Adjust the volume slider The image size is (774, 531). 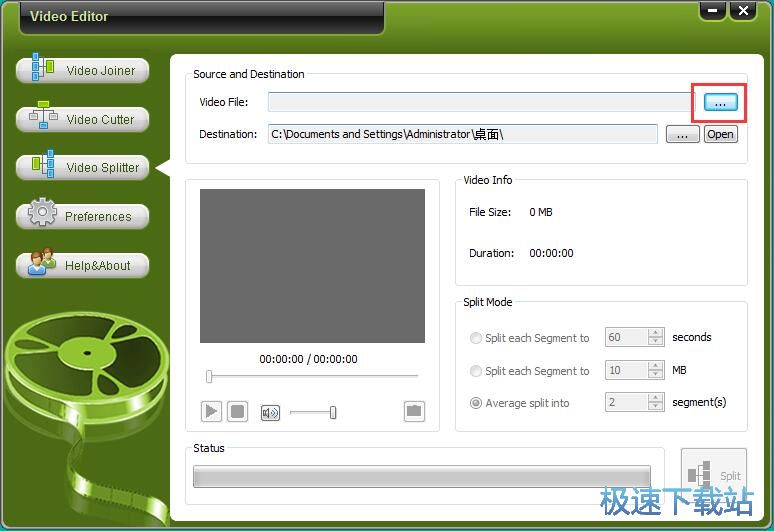pos(333,412)
